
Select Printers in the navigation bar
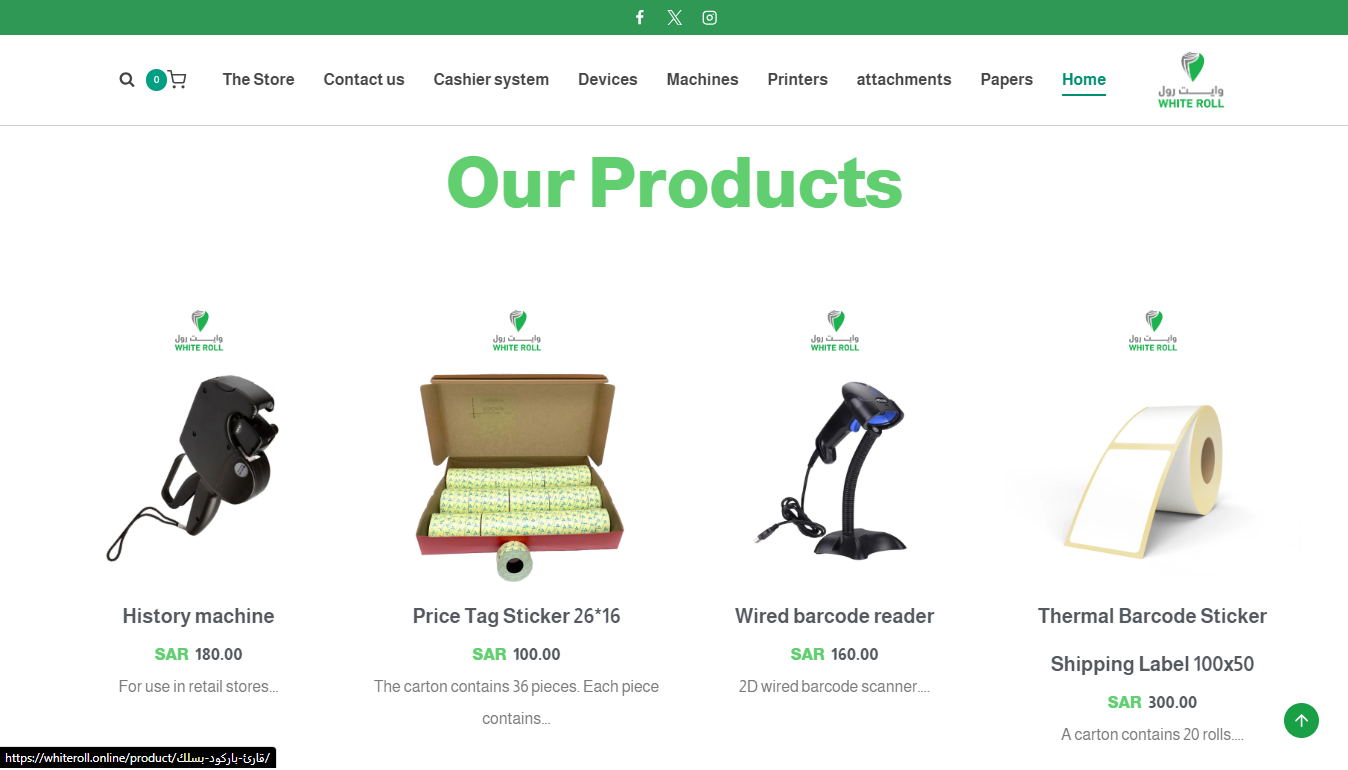click(798, 79)
